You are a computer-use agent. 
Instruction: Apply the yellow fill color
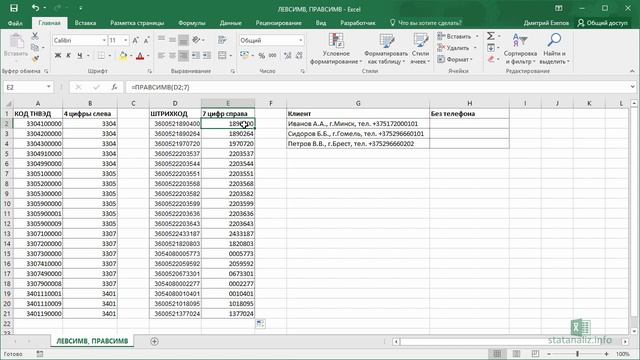point(123,56)
